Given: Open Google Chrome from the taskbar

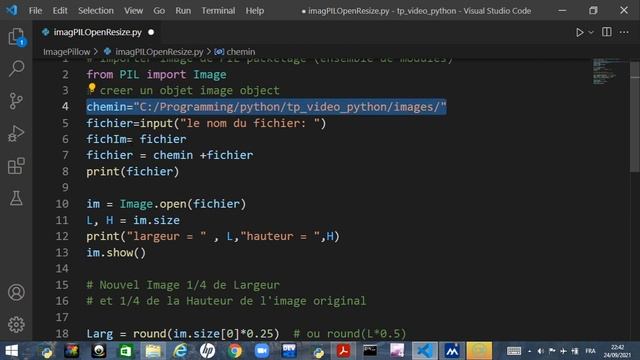Looking at the screenshot, I should [235, 351].
